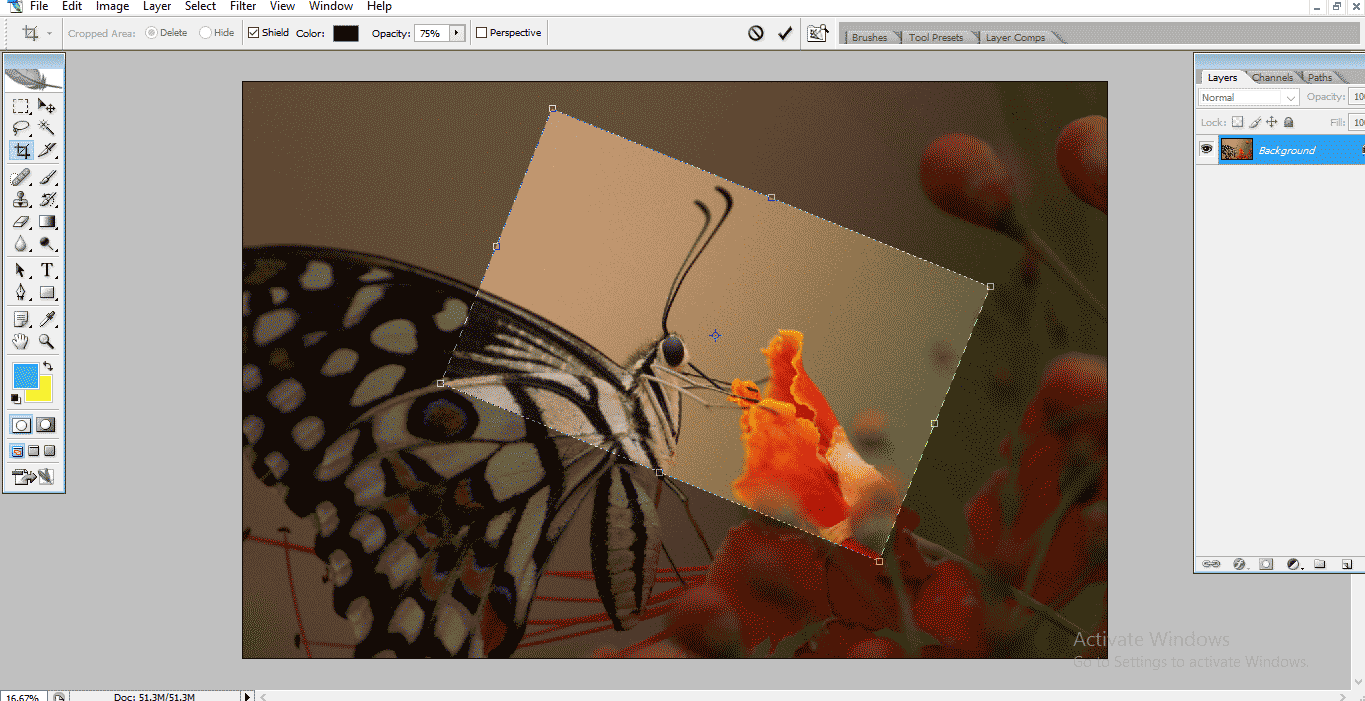This screenshot has width=1365, height=701.
Task: Hide the Background layer eye icon
Action: 1207,150
